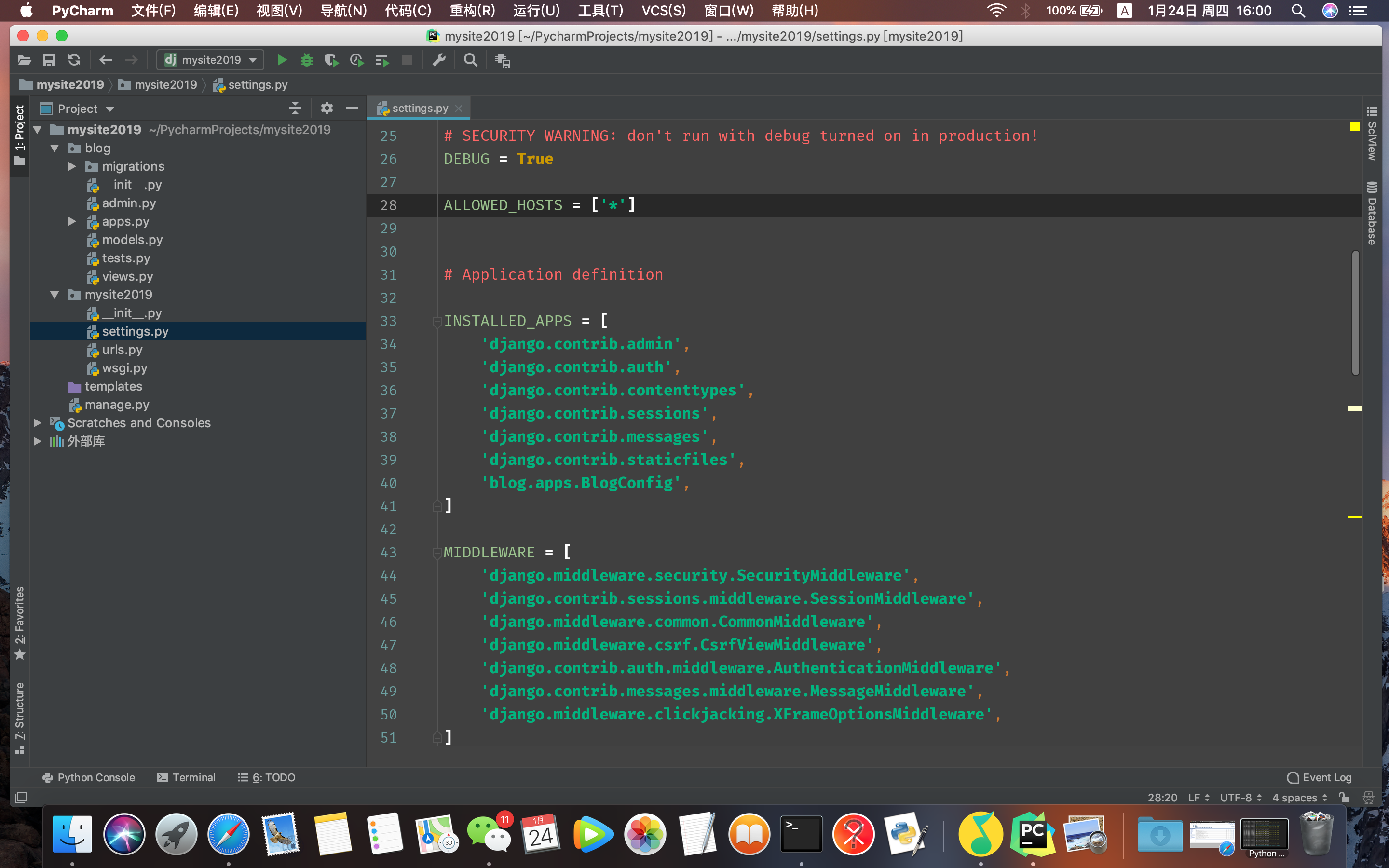Click the Save All toolbar icon
1389x868 pixels.
(49, 60)
